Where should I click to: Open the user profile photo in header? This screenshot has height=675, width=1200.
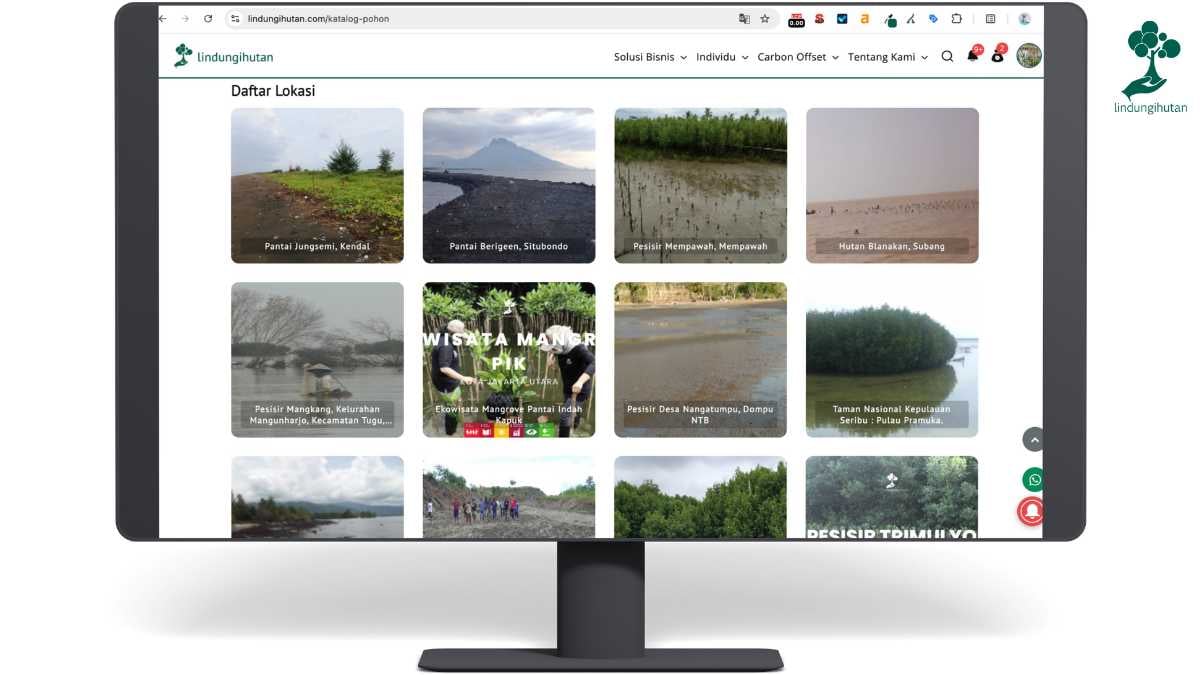(1029, 56)
